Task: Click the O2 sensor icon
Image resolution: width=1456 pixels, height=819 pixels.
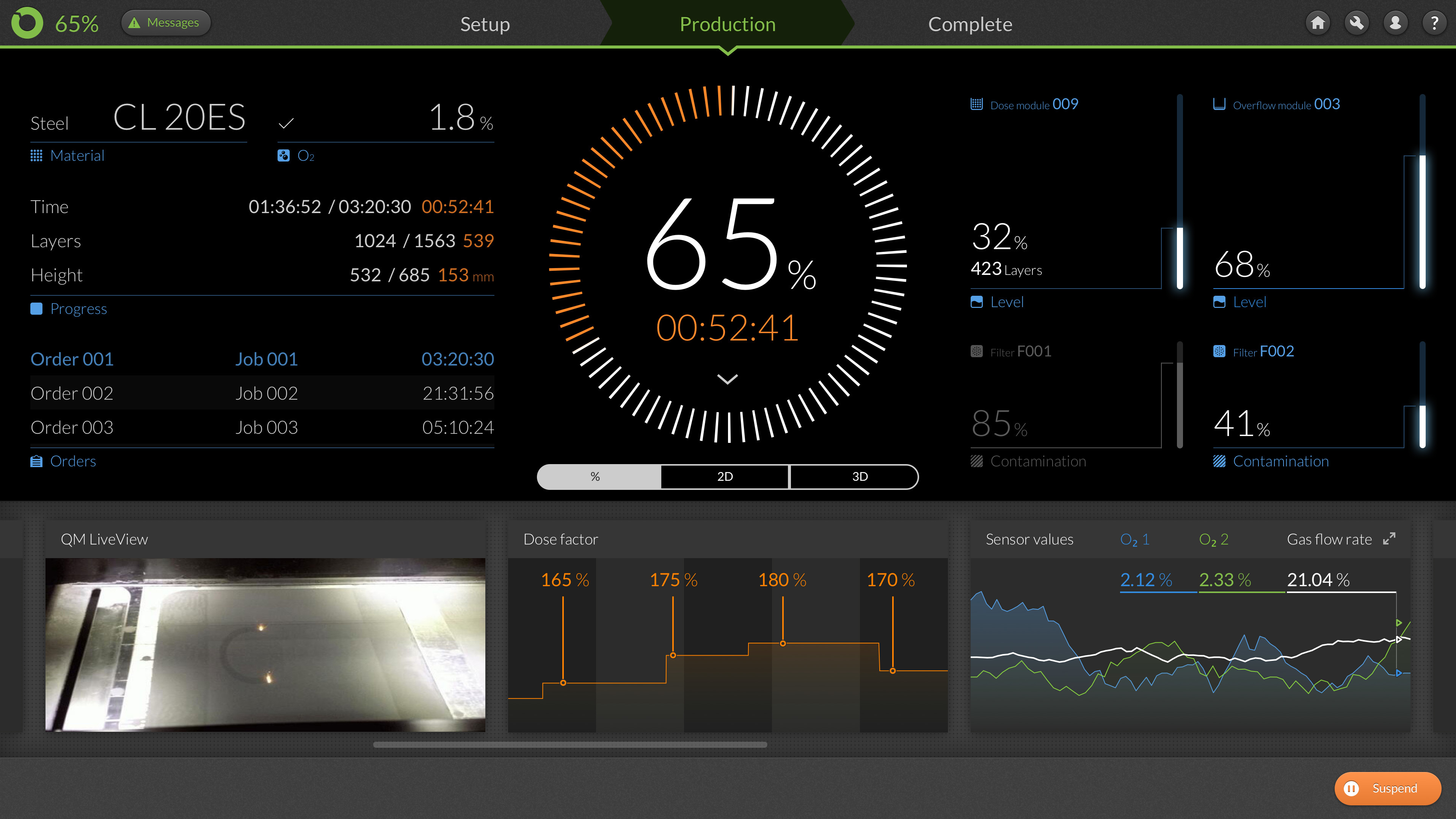Action: pyautogui.click(x=283, y=155)
